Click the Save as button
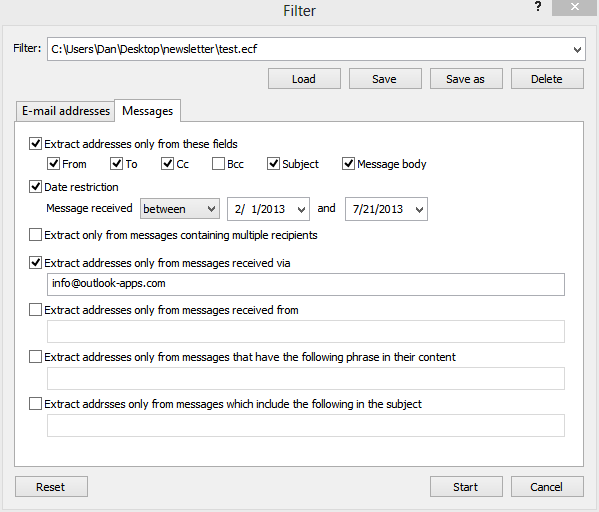 pyautogui.click(x=466, y=79)
